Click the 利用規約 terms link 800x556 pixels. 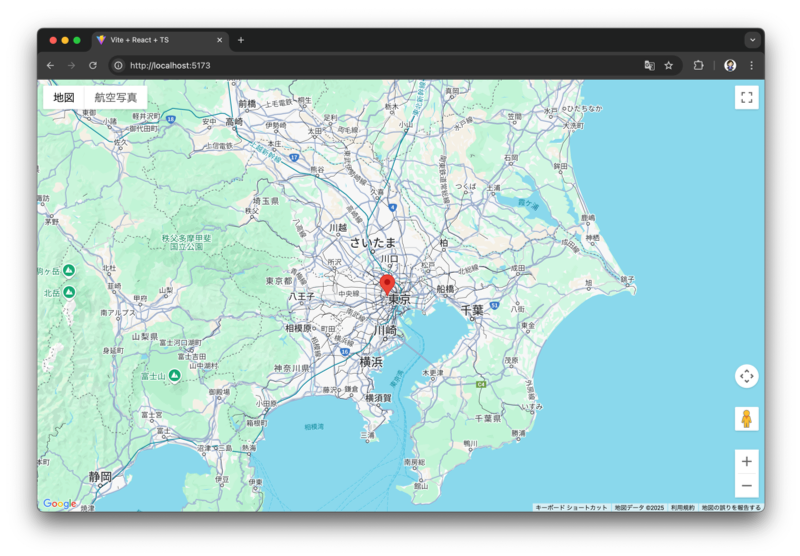click(x=682, y=508)
